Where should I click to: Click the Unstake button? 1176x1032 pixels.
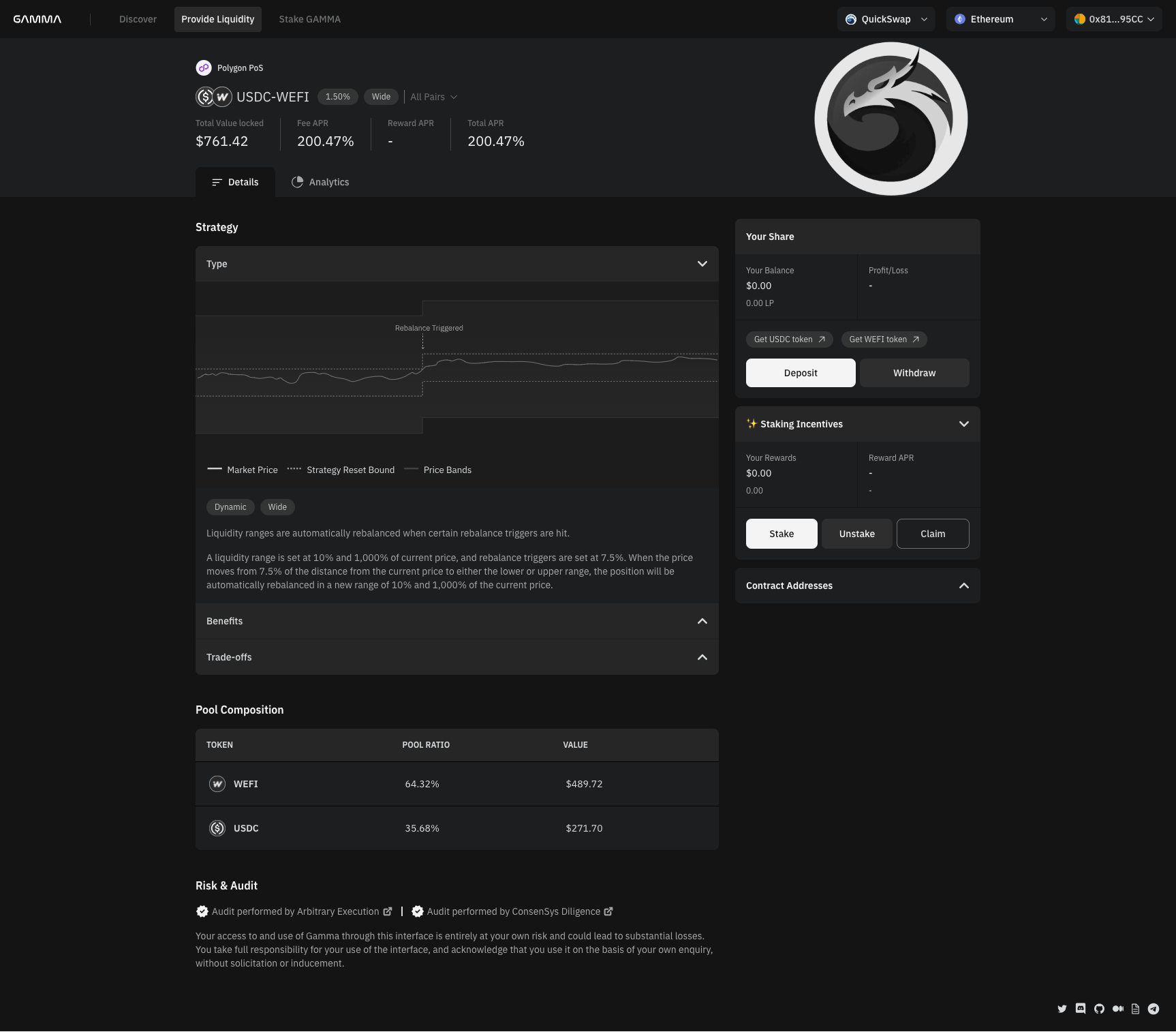tap(857, 534)
